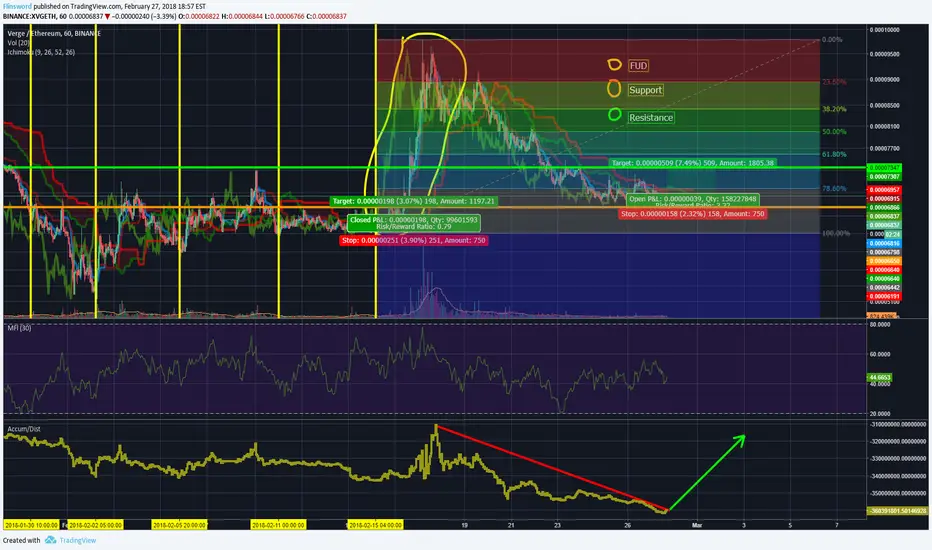932x550 pixels.
Task: Click the 78.60% Fibonacci level label
Action: pyautogui.click(x=834, y=188)
